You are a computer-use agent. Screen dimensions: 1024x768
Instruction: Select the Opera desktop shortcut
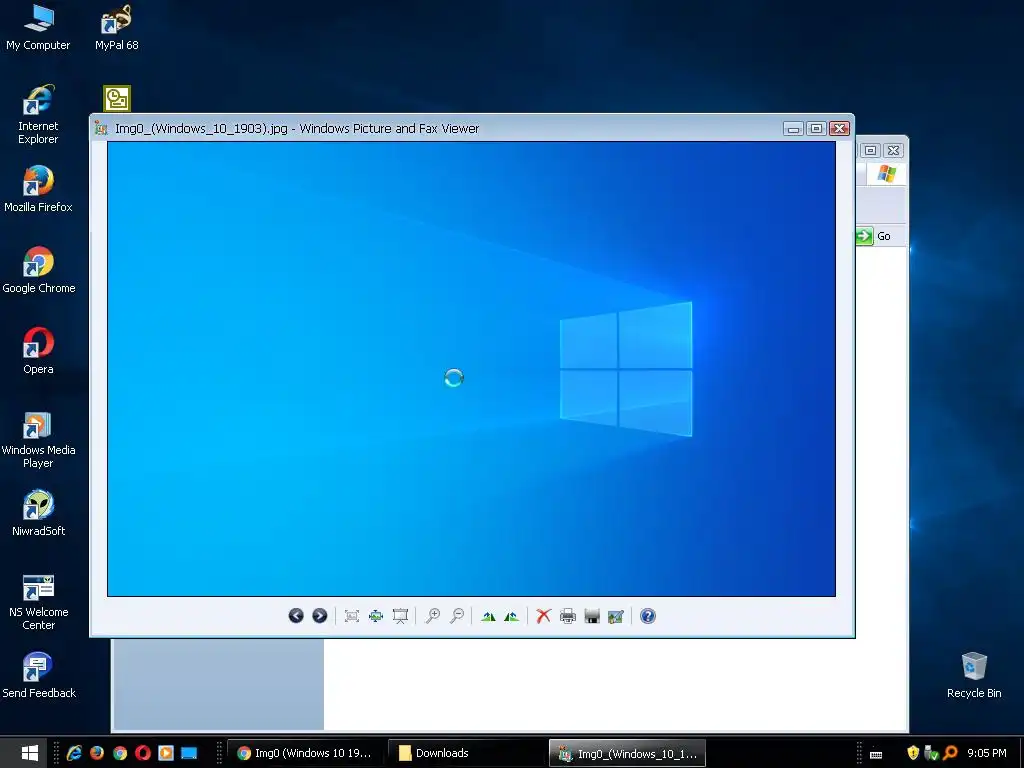(x=38, y=351)
